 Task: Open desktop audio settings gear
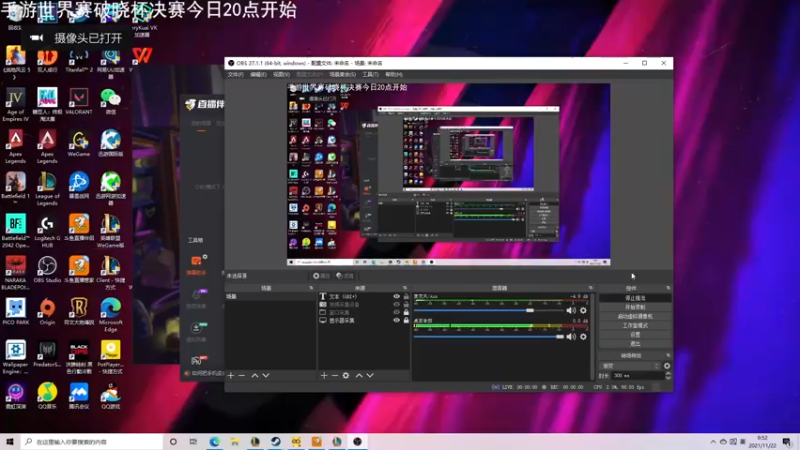point(583,337)
